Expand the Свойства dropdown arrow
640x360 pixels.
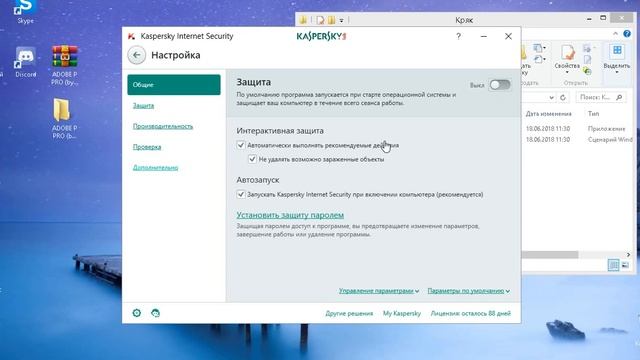coord(567,72)
